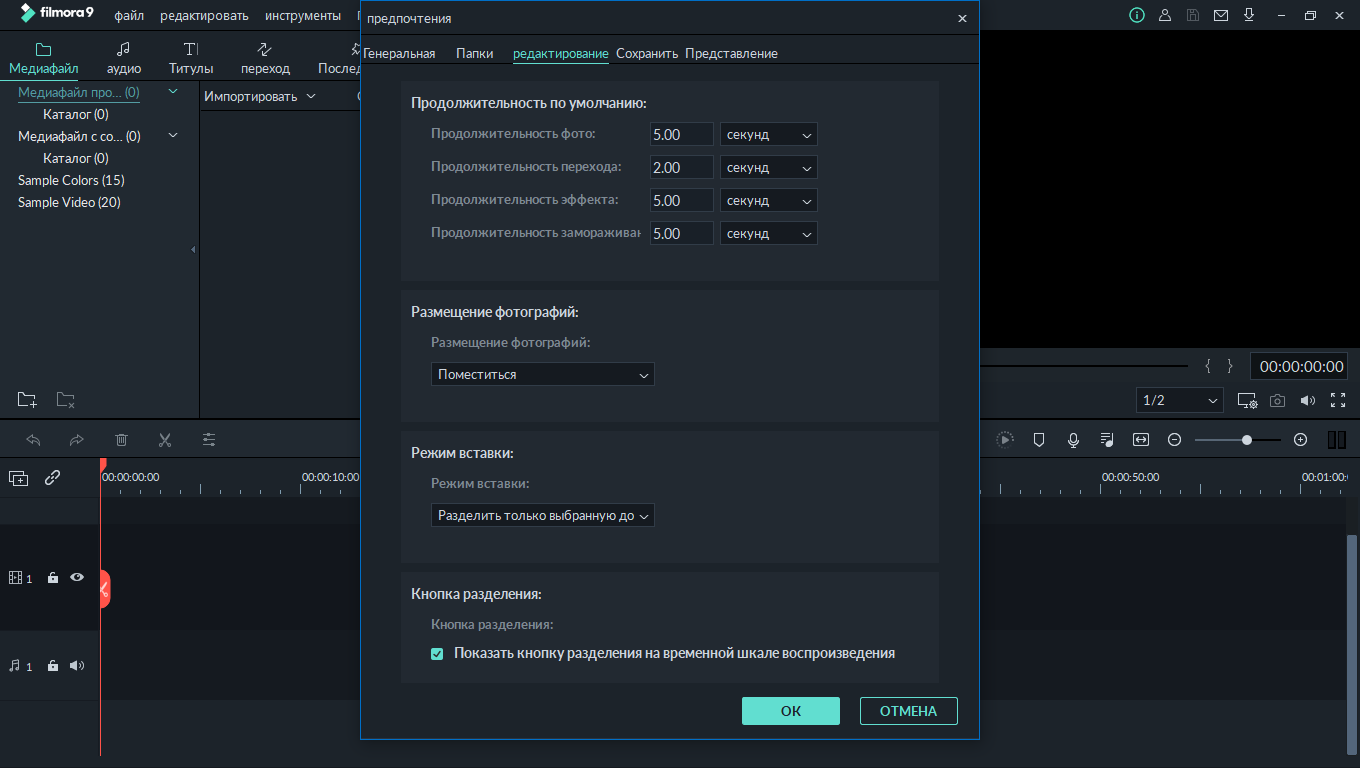Click the fullscreen preview icon

(1338, 401)
